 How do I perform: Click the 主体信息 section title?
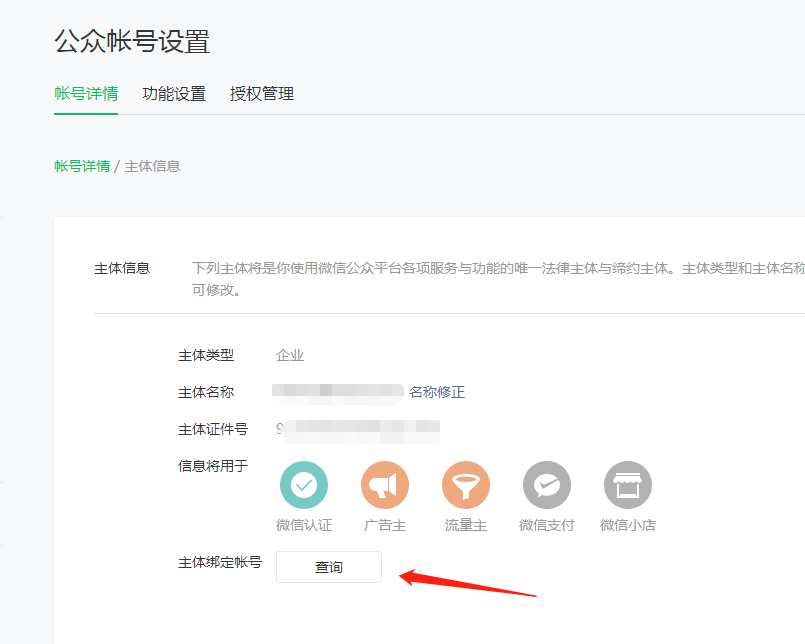point(122,268)
